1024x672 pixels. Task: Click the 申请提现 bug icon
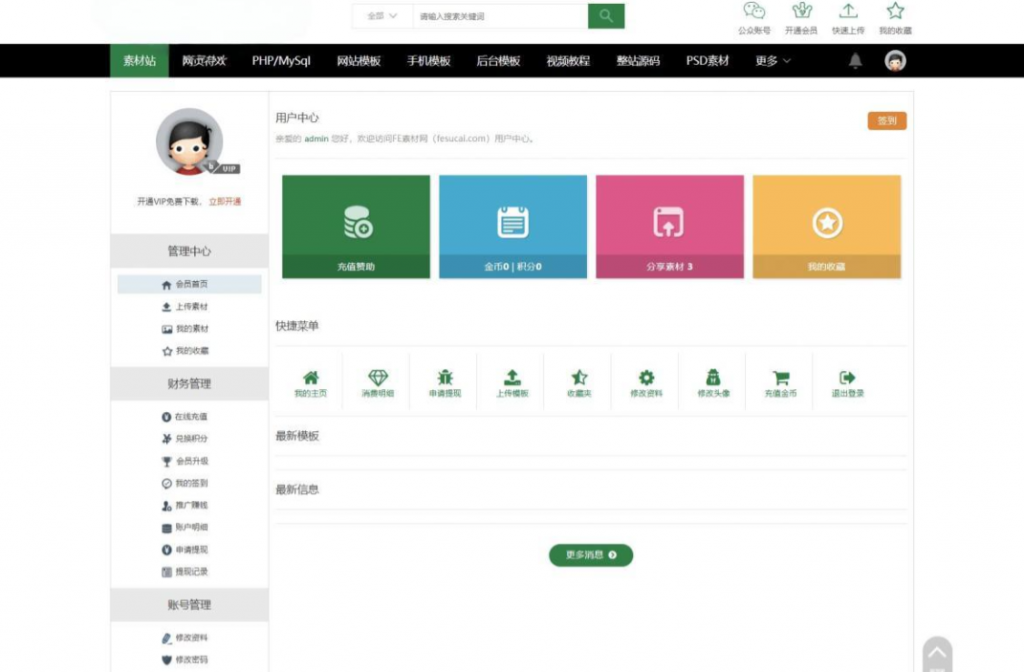pyautogui.click(x=445, y=378)
